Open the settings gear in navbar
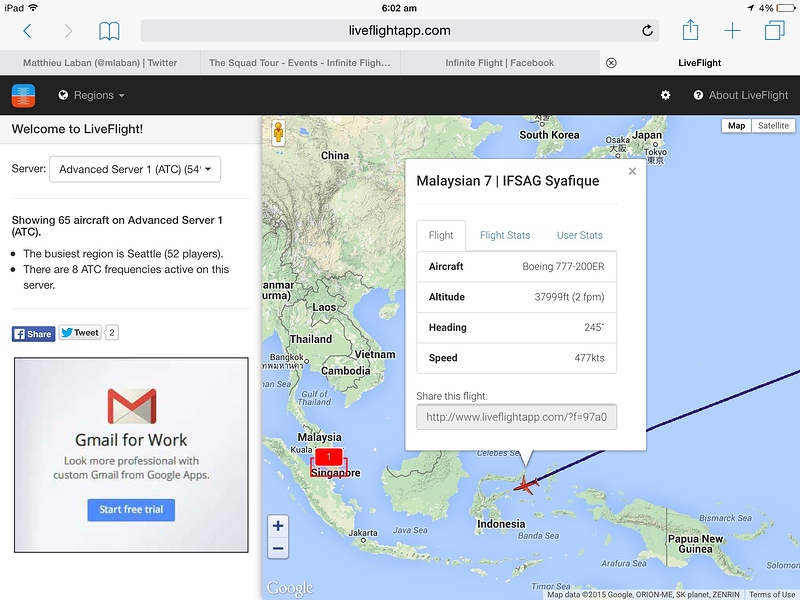The width and height of the screenshot is (800, 600). click(x=665, y=95)
